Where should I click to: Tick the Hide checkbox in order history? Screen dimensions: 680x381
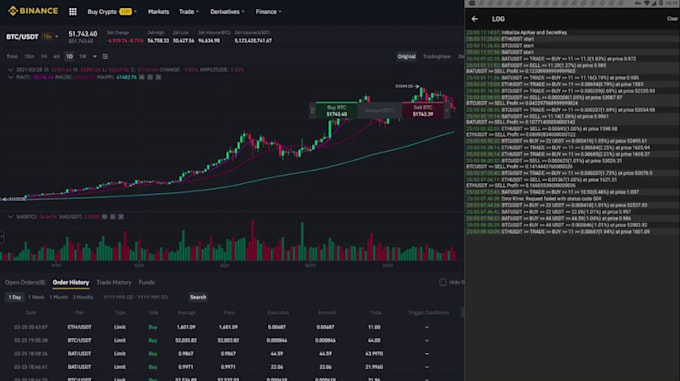tap(442, 283)
